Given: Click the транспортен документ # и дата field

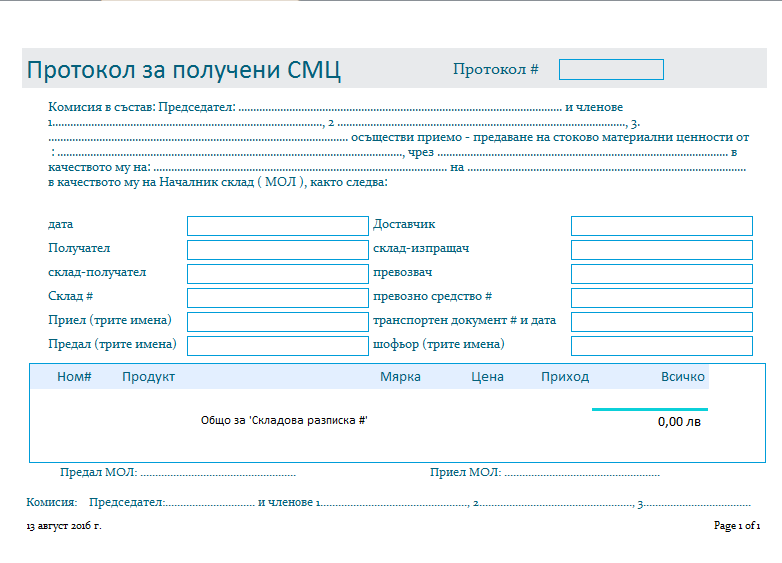Looking at the screenshot, I should tap(662, 322).
